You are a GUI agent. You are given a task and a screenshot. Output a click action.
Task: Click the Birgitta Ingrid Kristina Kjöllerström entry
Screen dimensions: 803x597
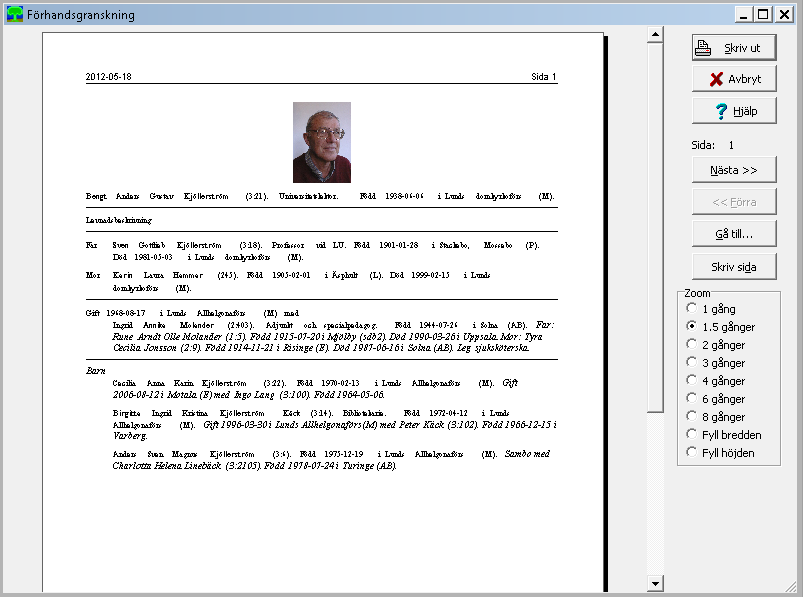pyautogui.click(x=334, y=424)
